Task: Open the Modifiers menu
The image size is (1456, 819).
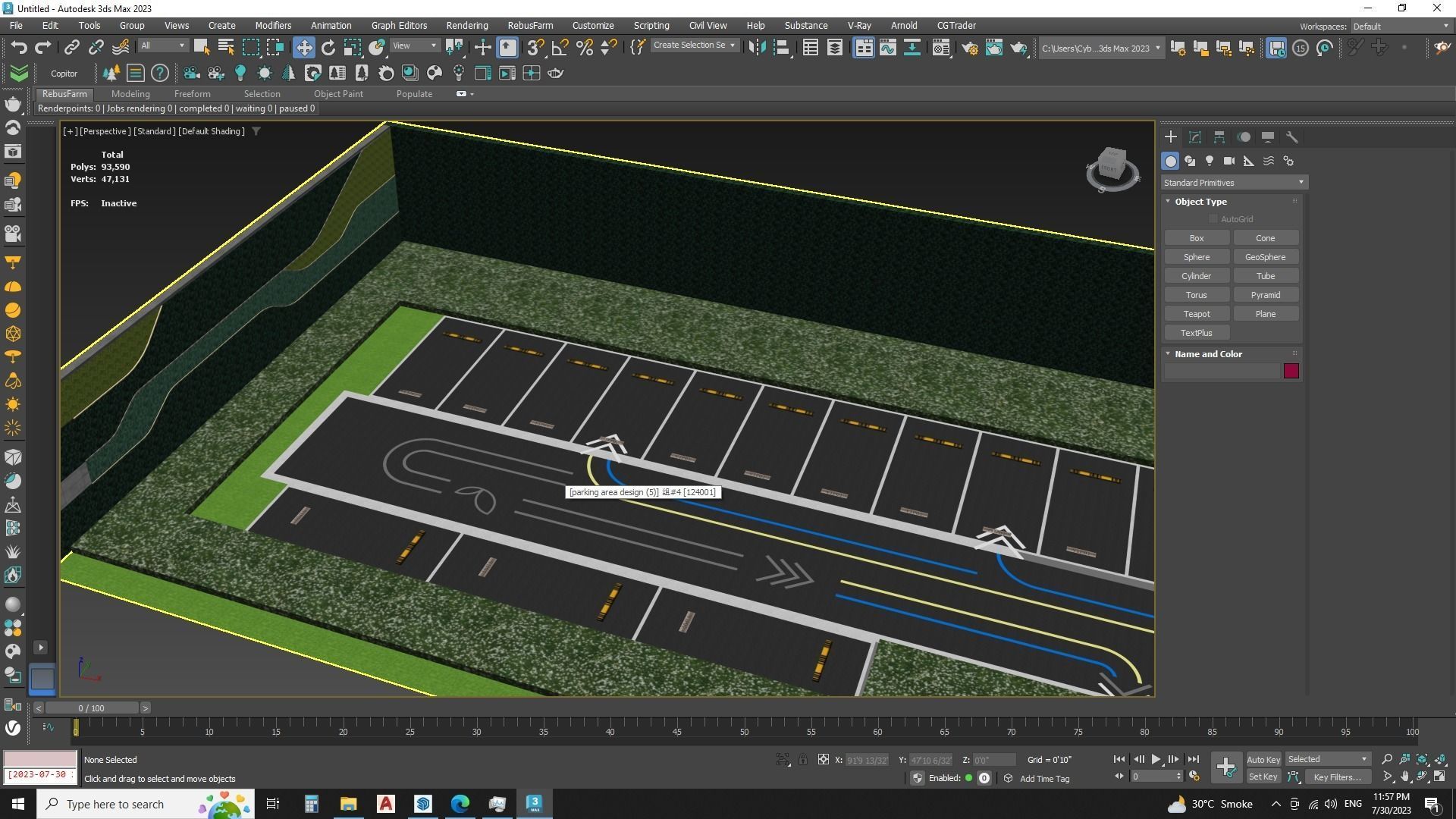Action: point(272,25)
